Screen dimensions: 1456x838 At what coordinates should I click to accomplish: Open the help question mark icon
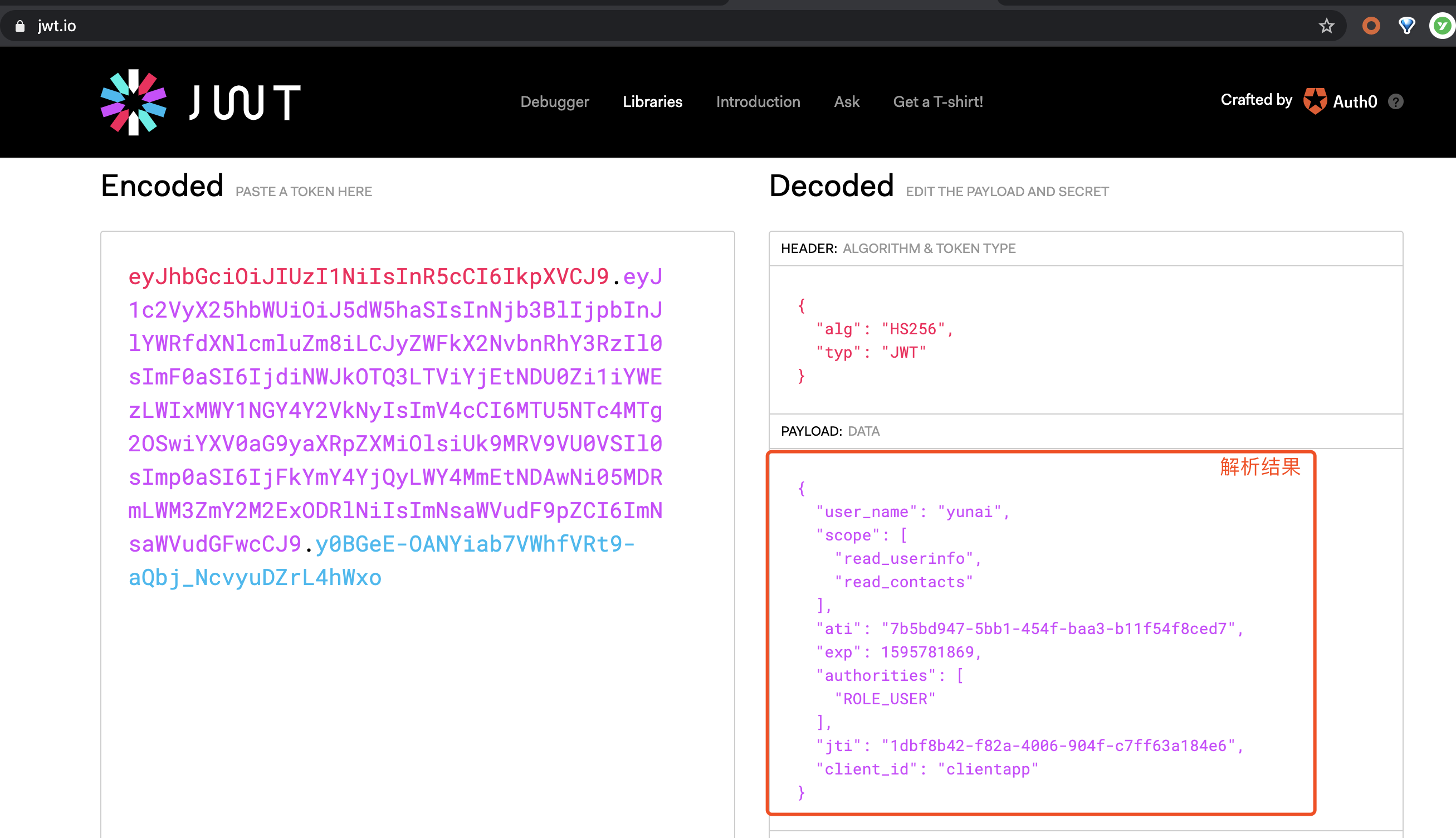pyautogui.click(x=1396, y=102)
